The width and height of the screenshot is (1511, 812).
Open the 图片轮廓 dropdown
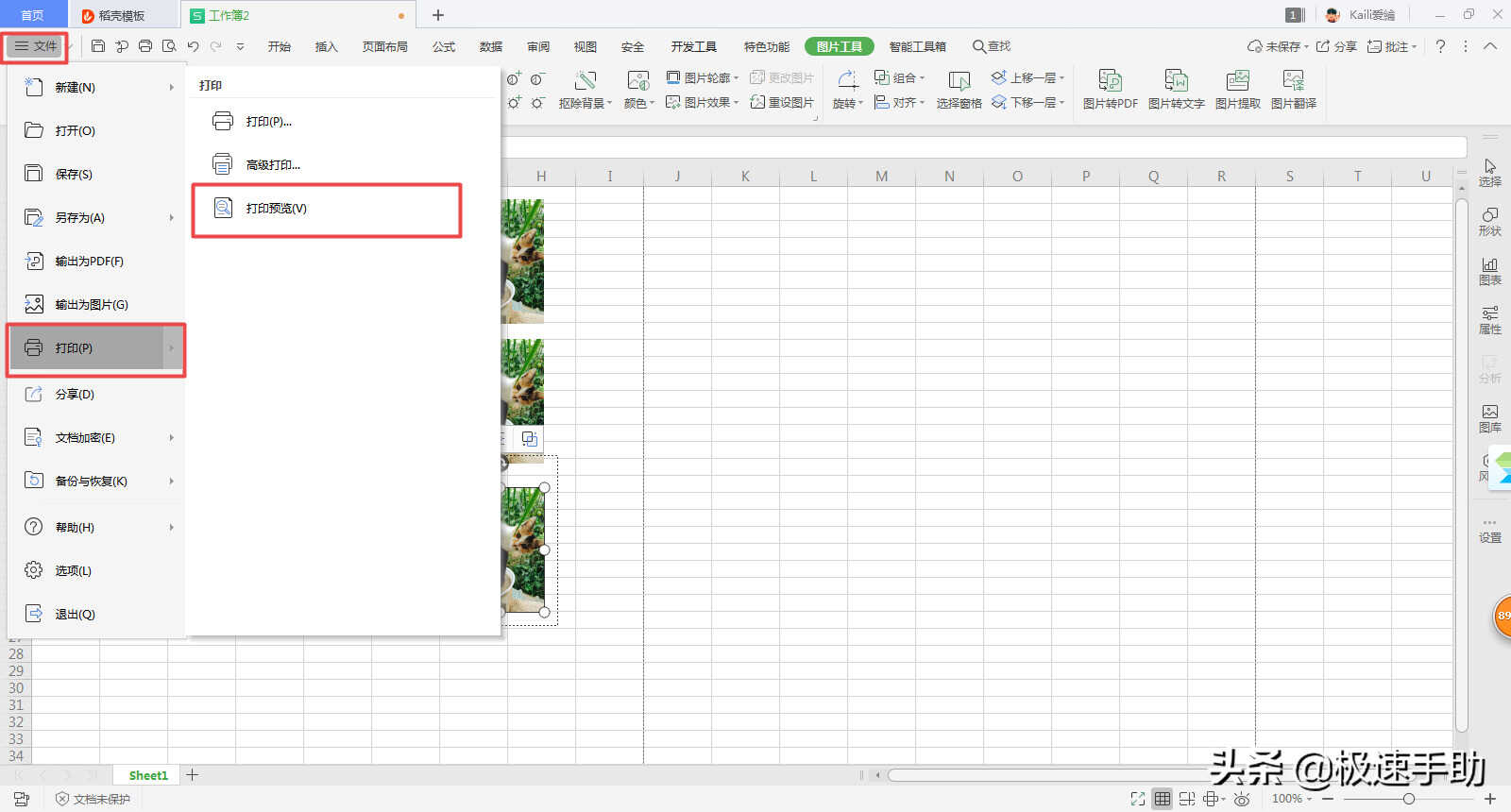703,77
